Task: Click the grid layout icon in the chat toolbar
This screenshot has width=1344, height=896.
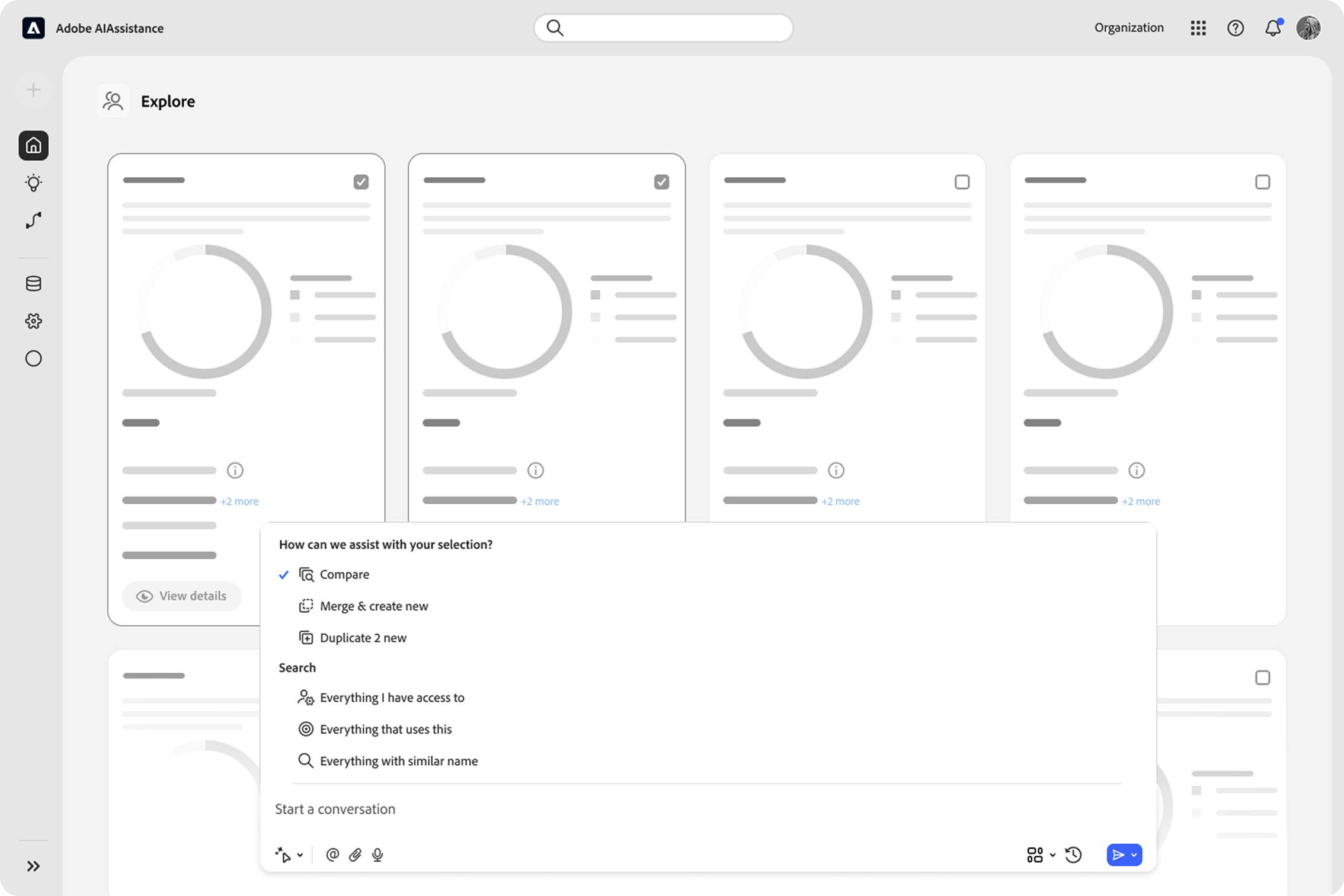Action: point(1035,855)
